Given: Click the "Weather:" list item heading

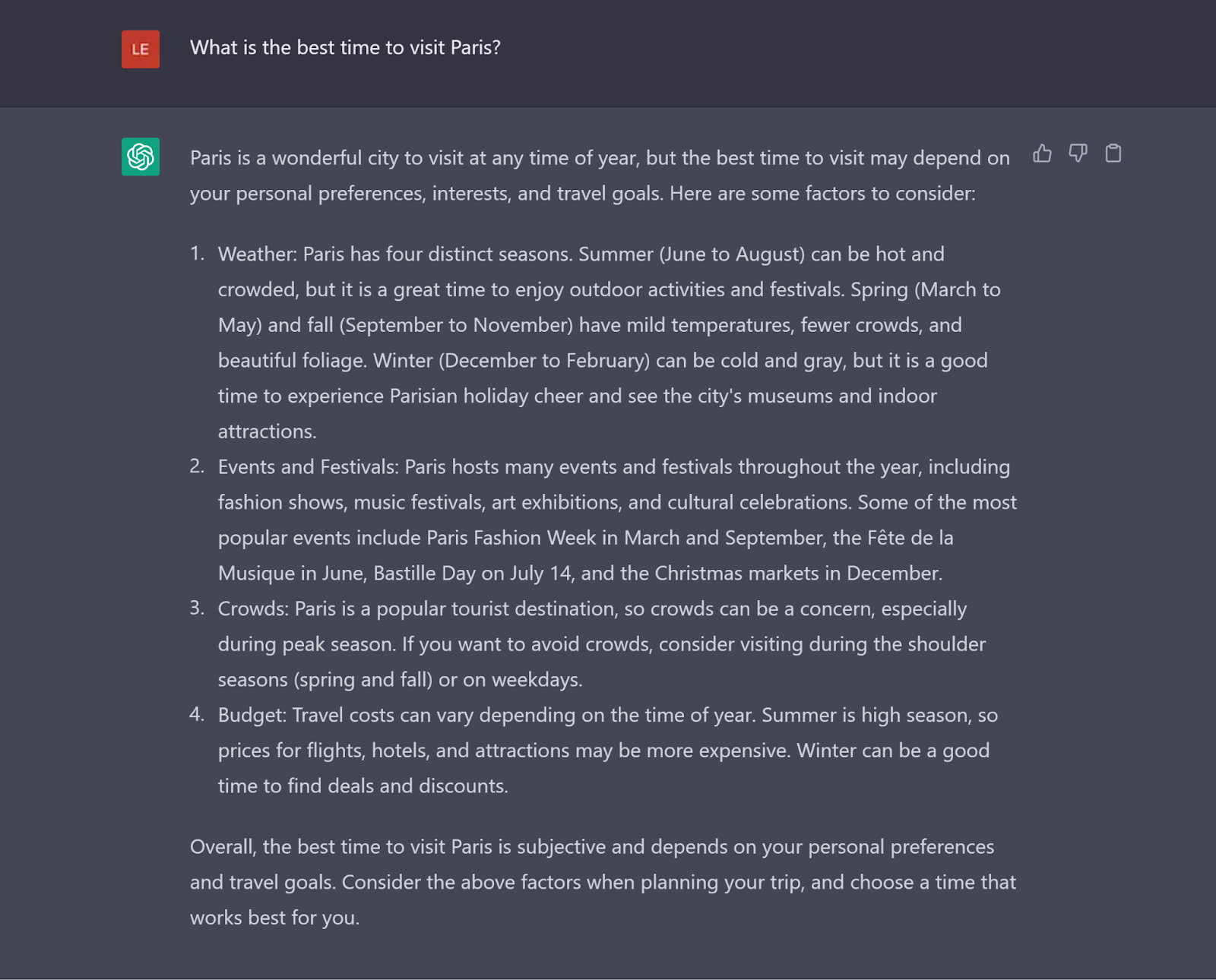Looking at the screenshot, I should 257,254.
